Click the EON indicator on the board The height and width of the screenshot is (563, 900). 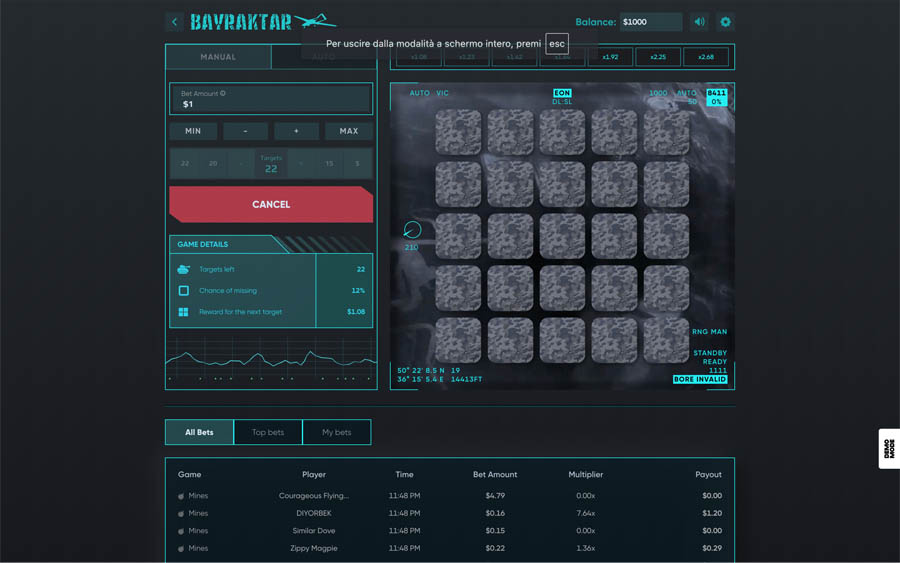(x=562, y=93)
